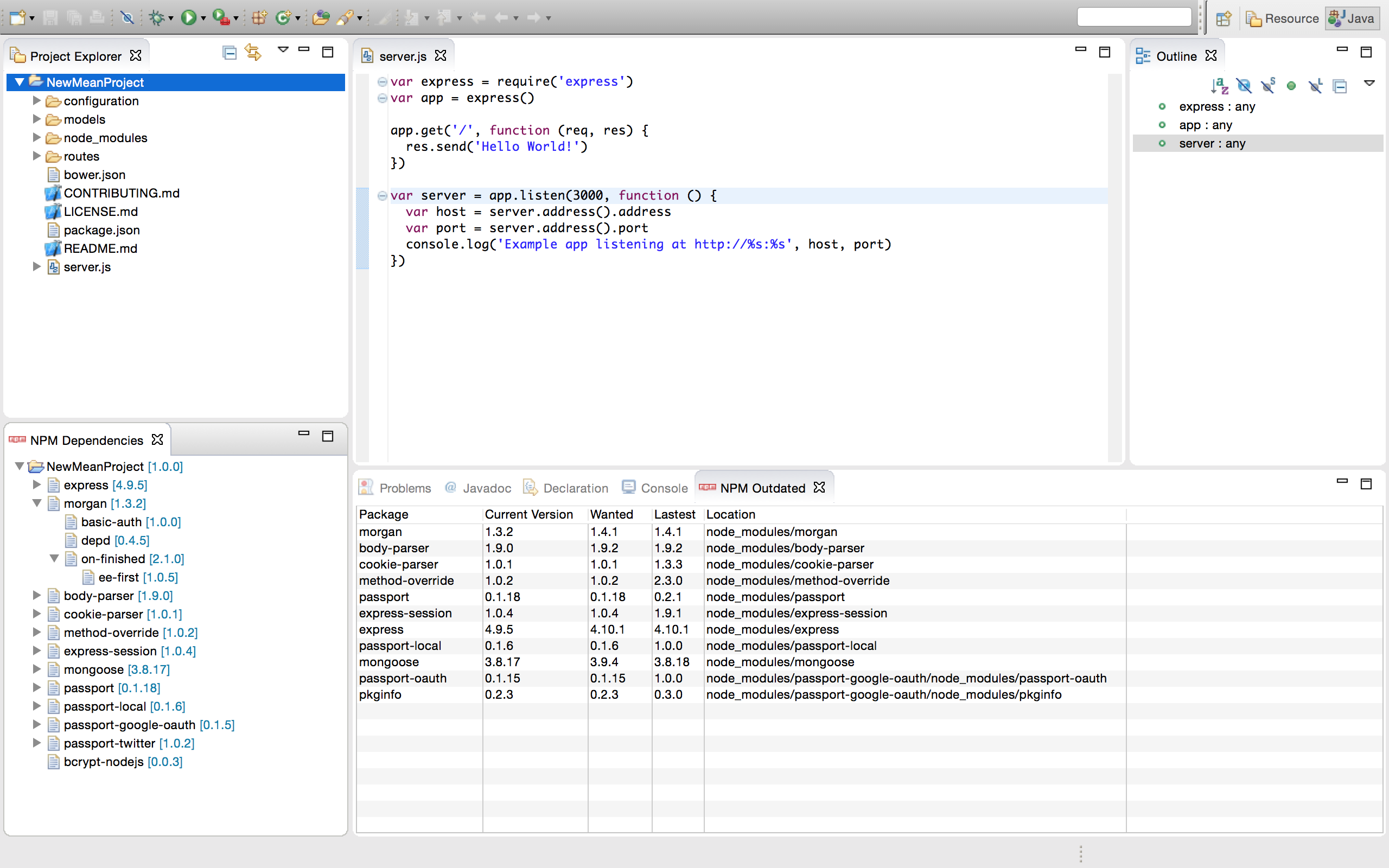The width and height of the screenshot is (1389, 868).
Task: Click the New Java Class icon
Action: click(283, 18)
